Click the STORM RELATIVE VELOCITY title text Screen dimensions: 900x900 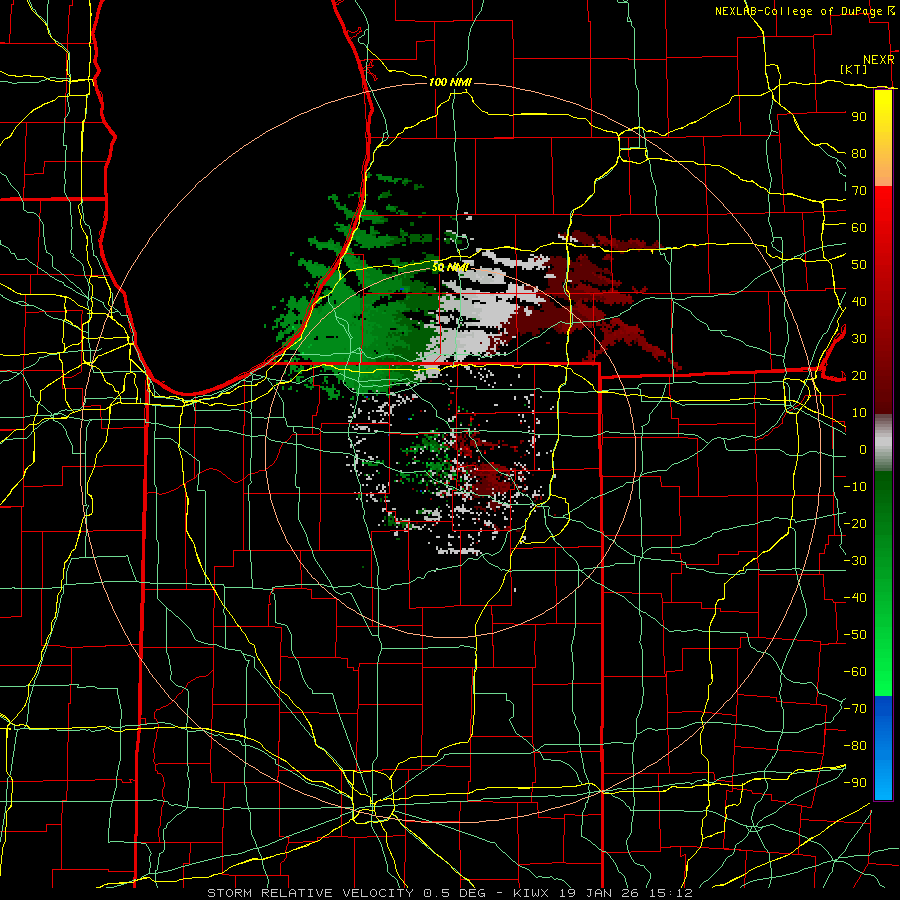coord(313,893)
